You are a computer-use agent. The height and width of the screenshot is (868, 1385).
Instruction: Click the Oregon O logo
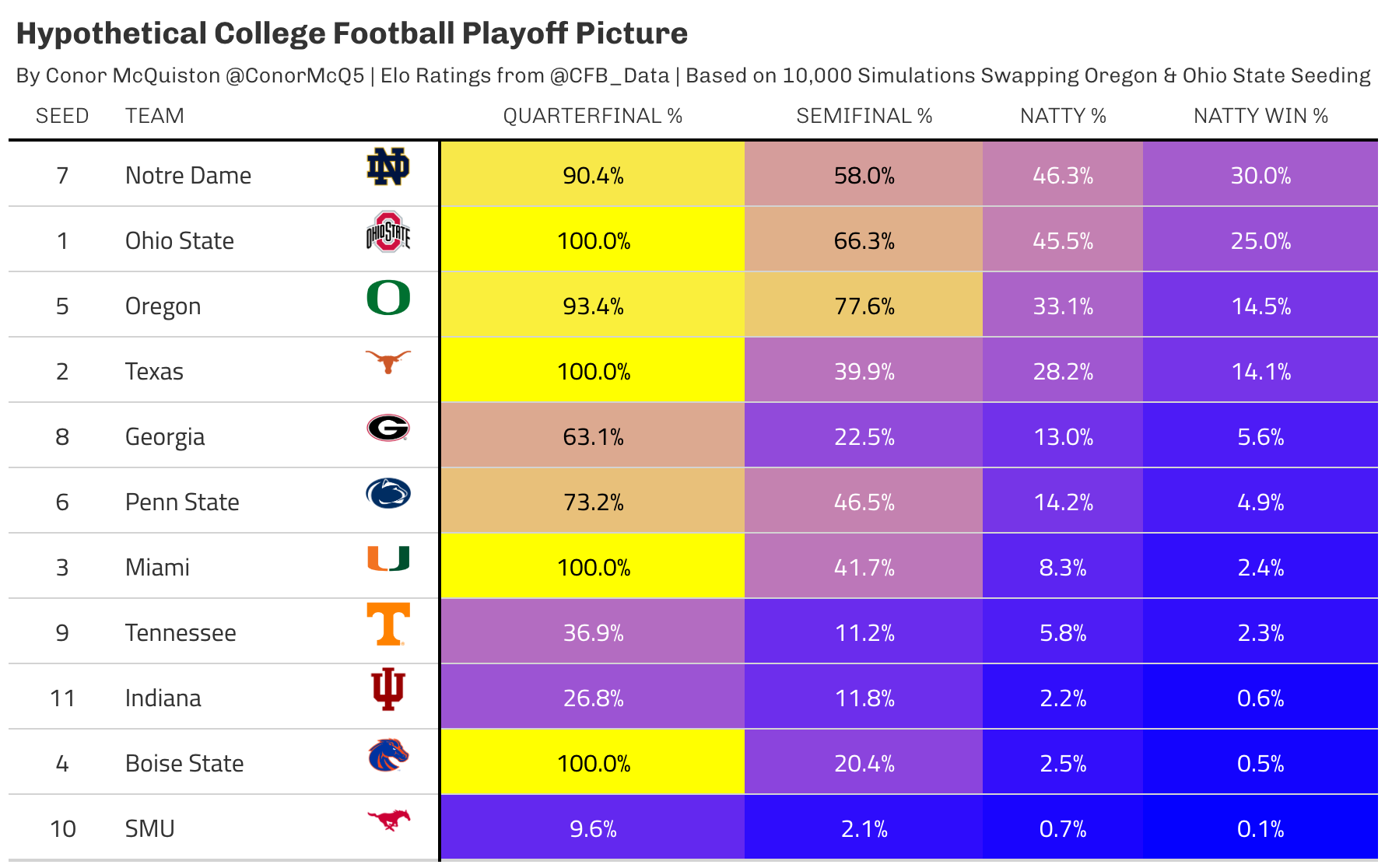[387, 298]
